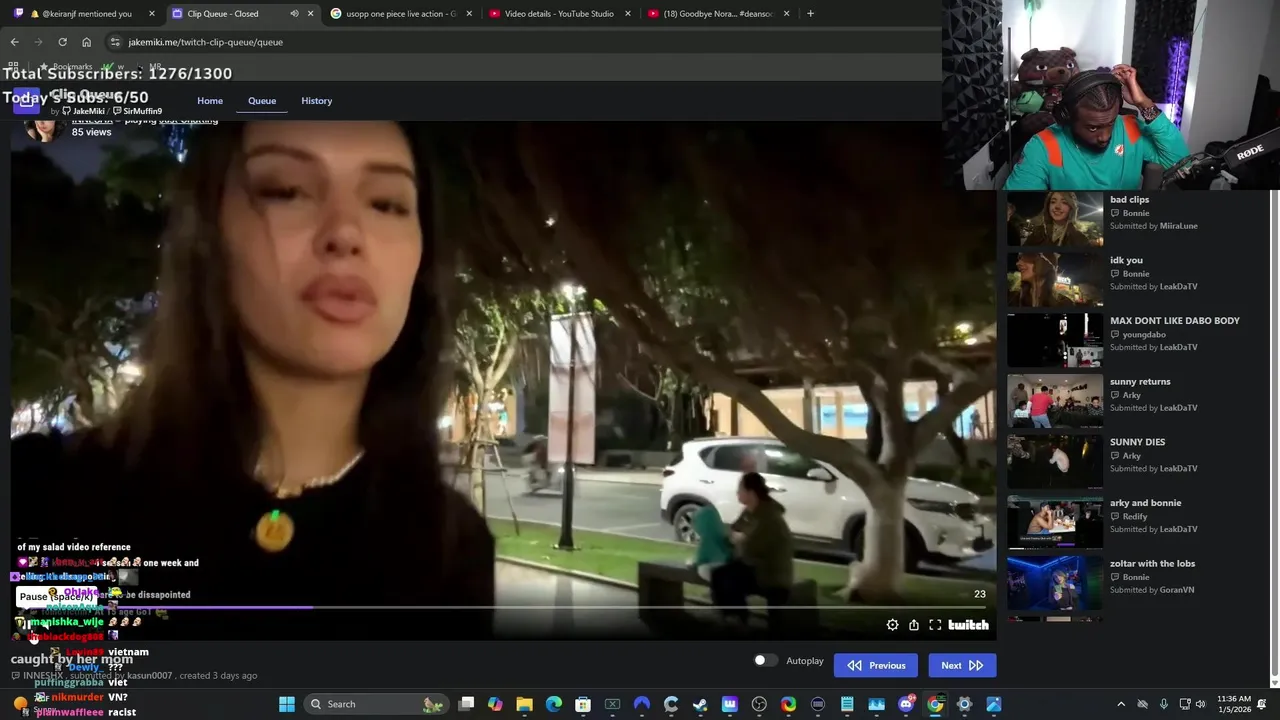
Task: Click the video progress bar
Action: pyautogui.click(x=503, y=607)
